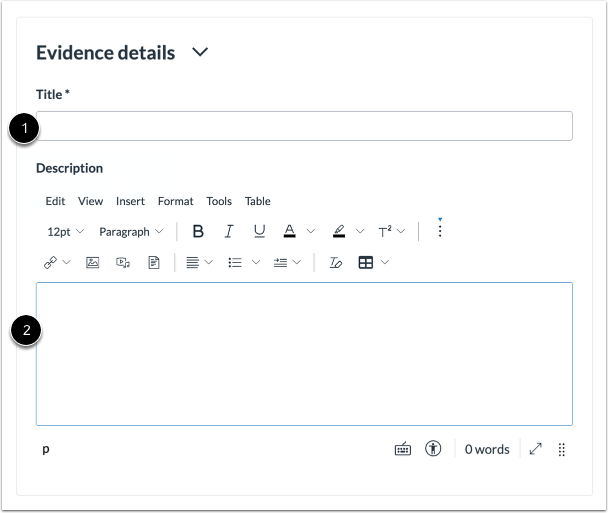Open the View menu in the editor
The height and width of the screenshot is (513, 608).
click(x=90, y=201)
